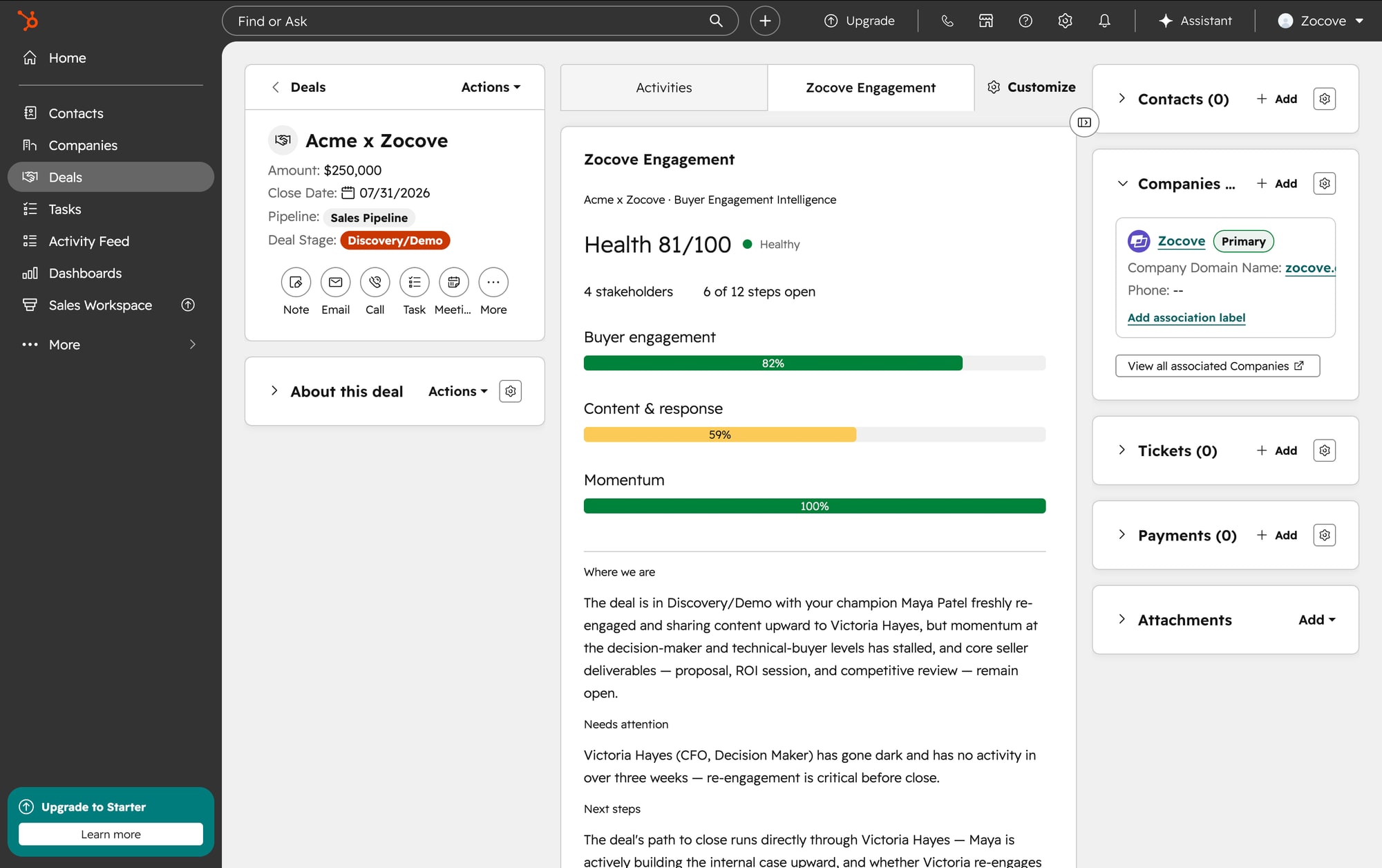Click the plus create button in top bar
The height and width of the screenshot is (868, 1382).
tap(765, 21)
